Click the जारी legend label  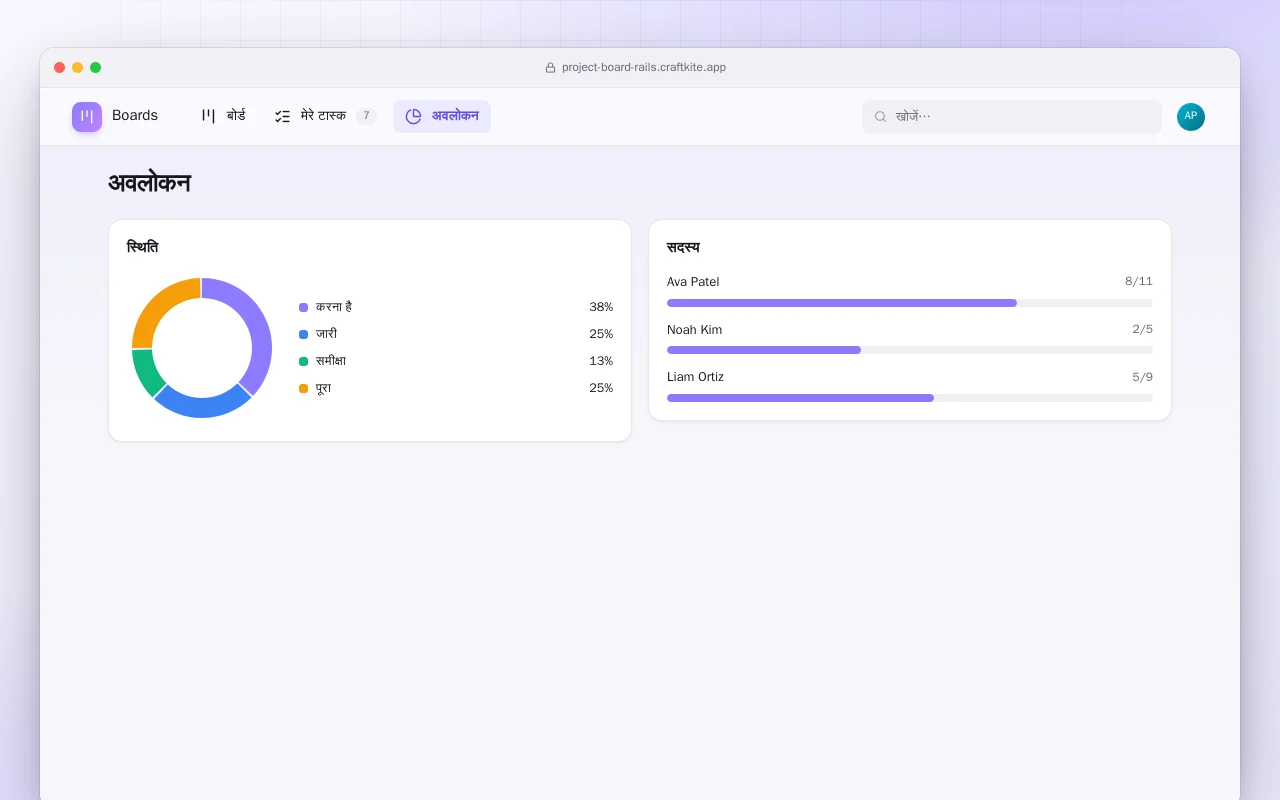tap(326, 334)
